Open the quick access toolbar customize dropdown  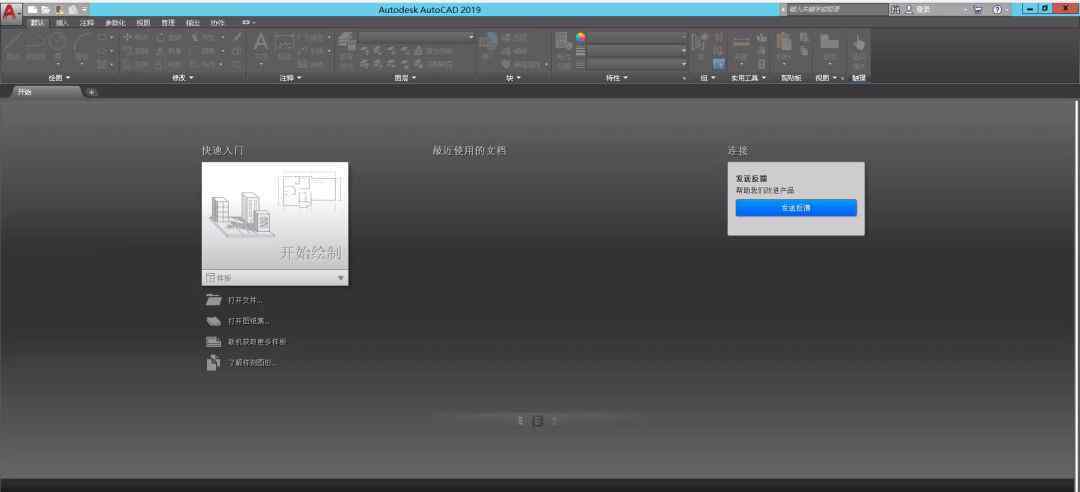[x=84, y=10]
